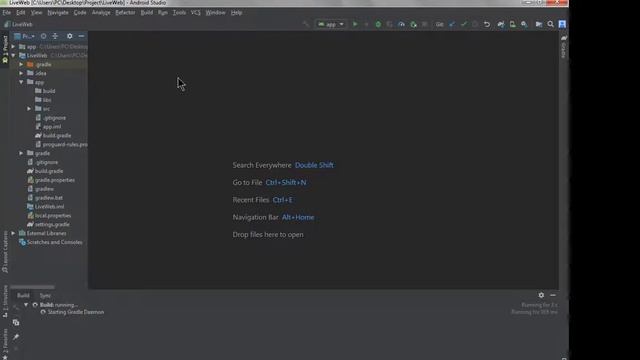Open the SDK Manager icon
This screenshot has height=360, width=640.
click(x=524, y=24)
